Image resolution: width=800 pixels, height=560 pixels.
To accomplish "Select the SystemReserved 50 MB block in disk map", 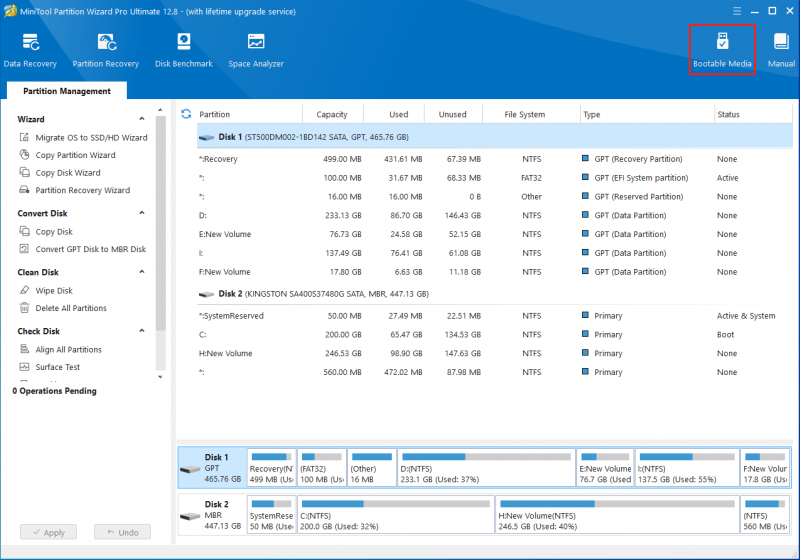I will [271, 515].
